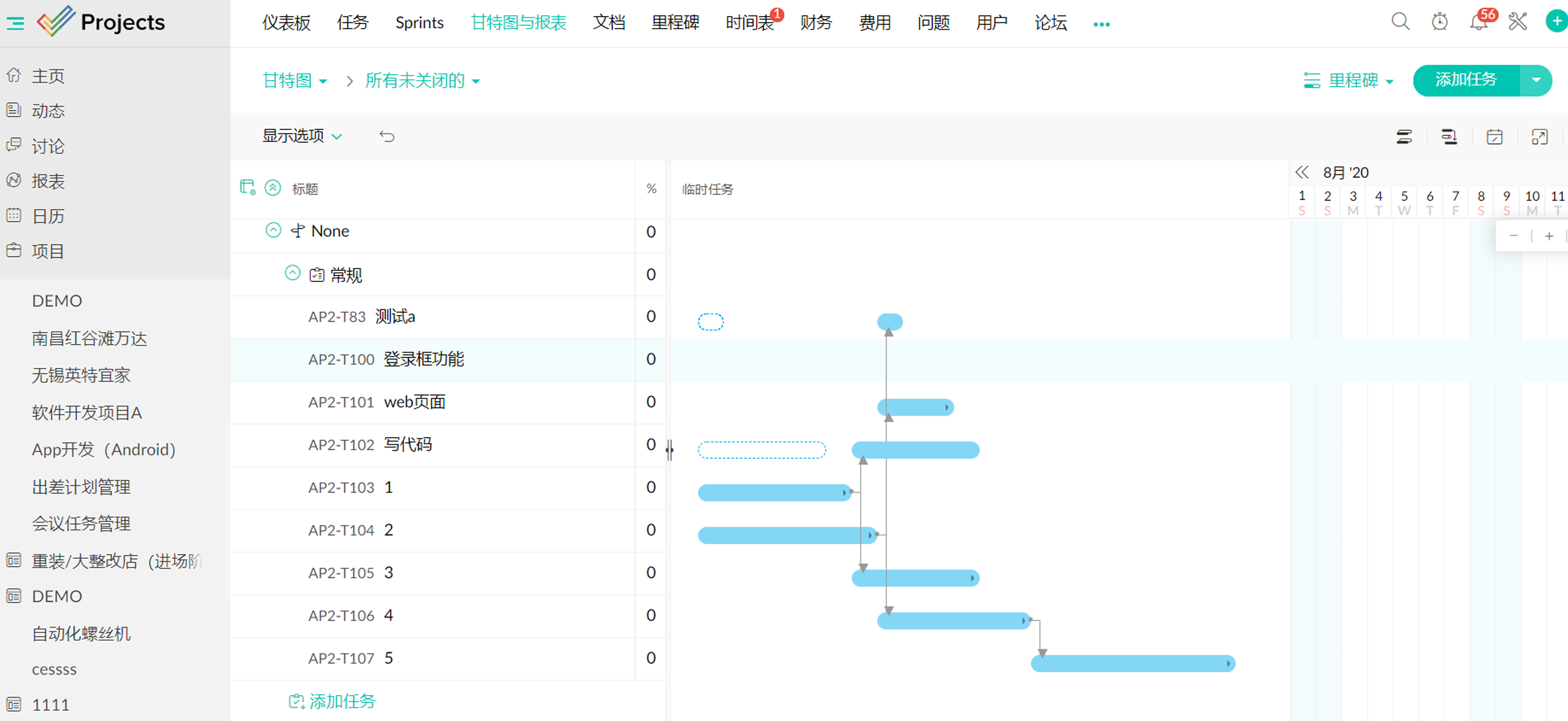Open the timer clock icon
This screenshot has width=1568, height=721.
coord(1439,22)
